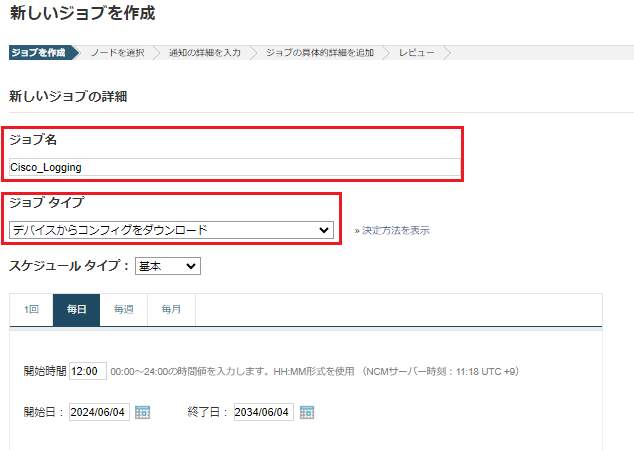Select the 毎日 schedule tab

[76, 310]
